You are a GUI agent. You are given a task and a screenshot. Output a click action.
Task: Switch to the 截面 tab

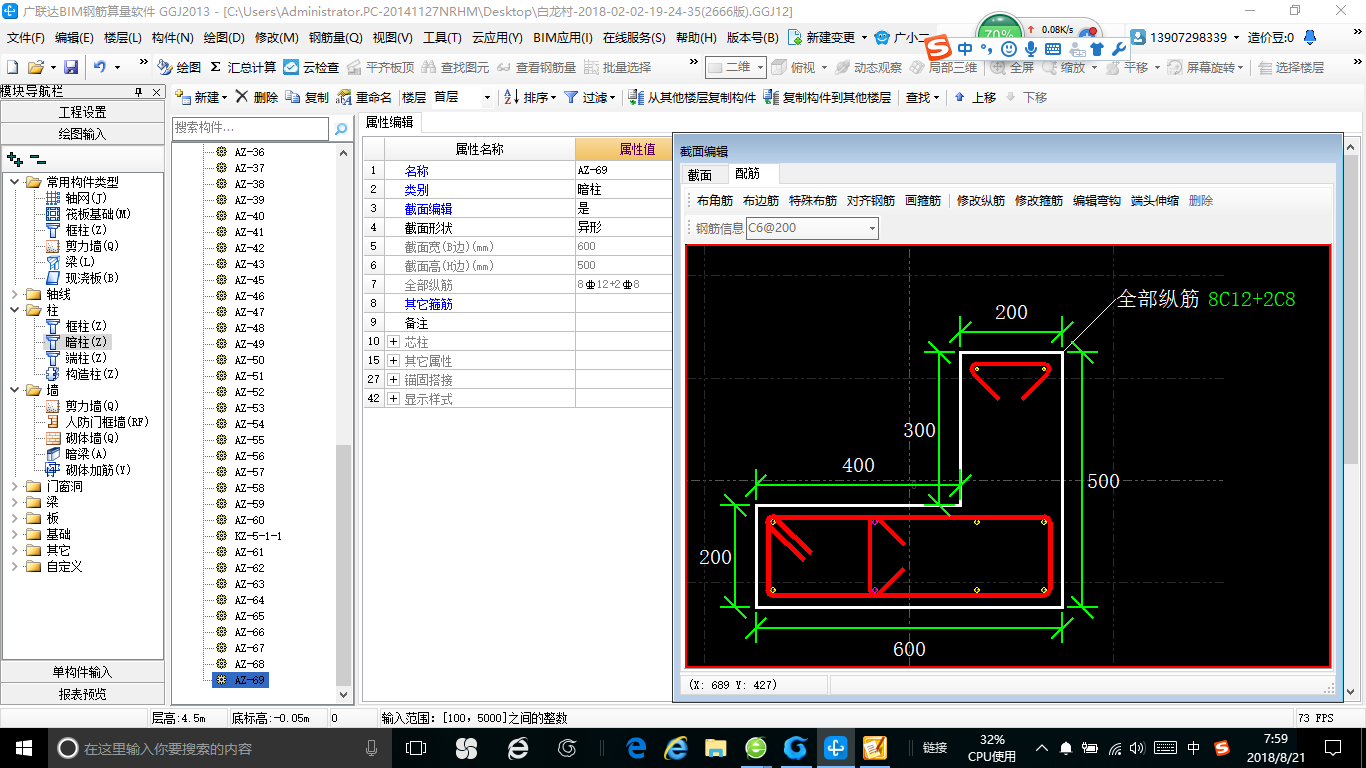click(700, 174)
